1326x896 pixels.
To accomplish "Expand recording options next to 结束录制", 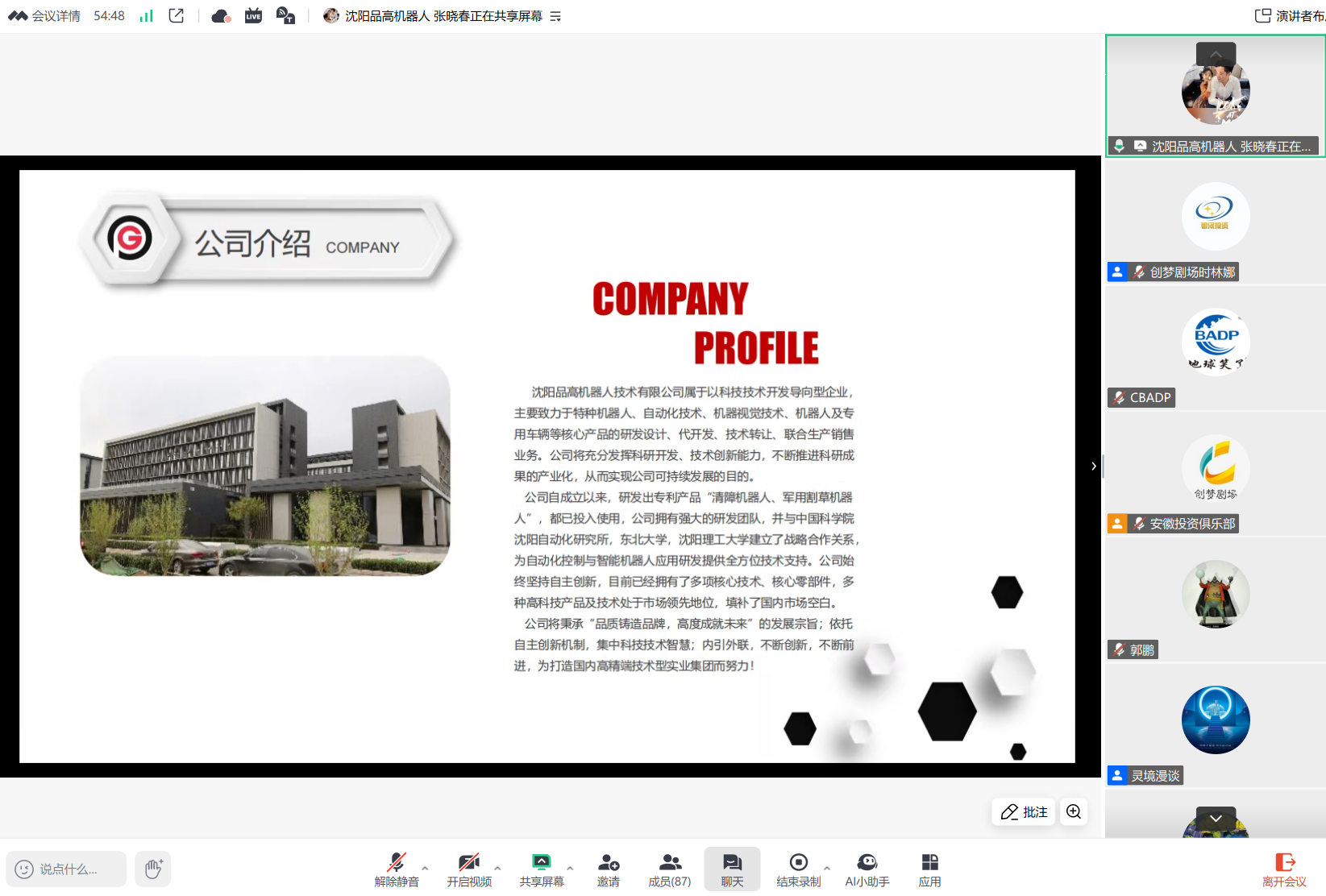I will 827,868.
